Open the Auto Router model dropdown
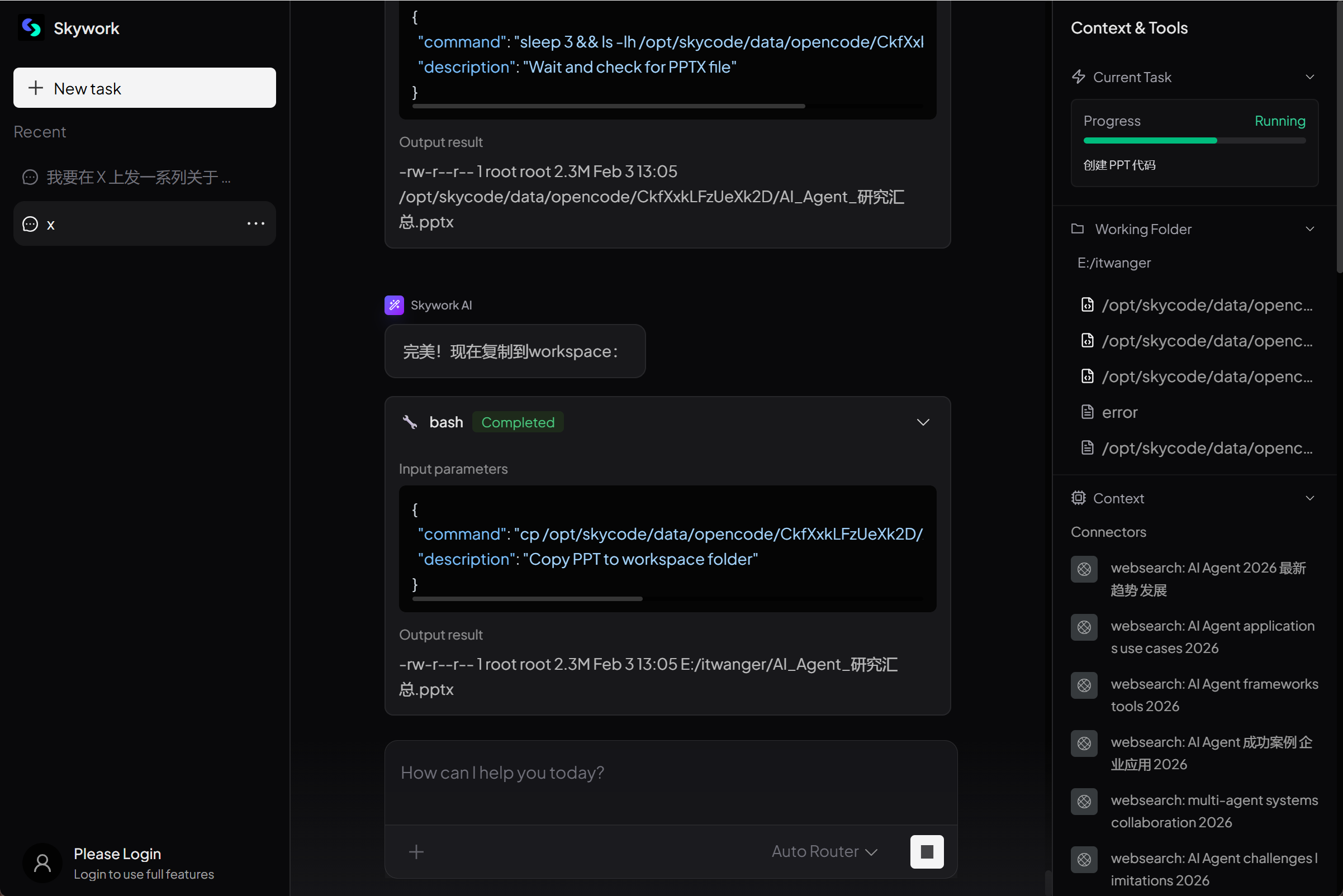 (x=824, y=851)
